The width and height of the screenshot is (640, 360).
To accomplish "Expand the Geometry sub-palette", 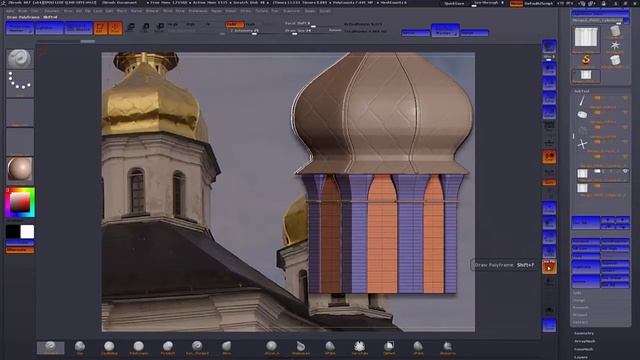I will coord(584,333).
